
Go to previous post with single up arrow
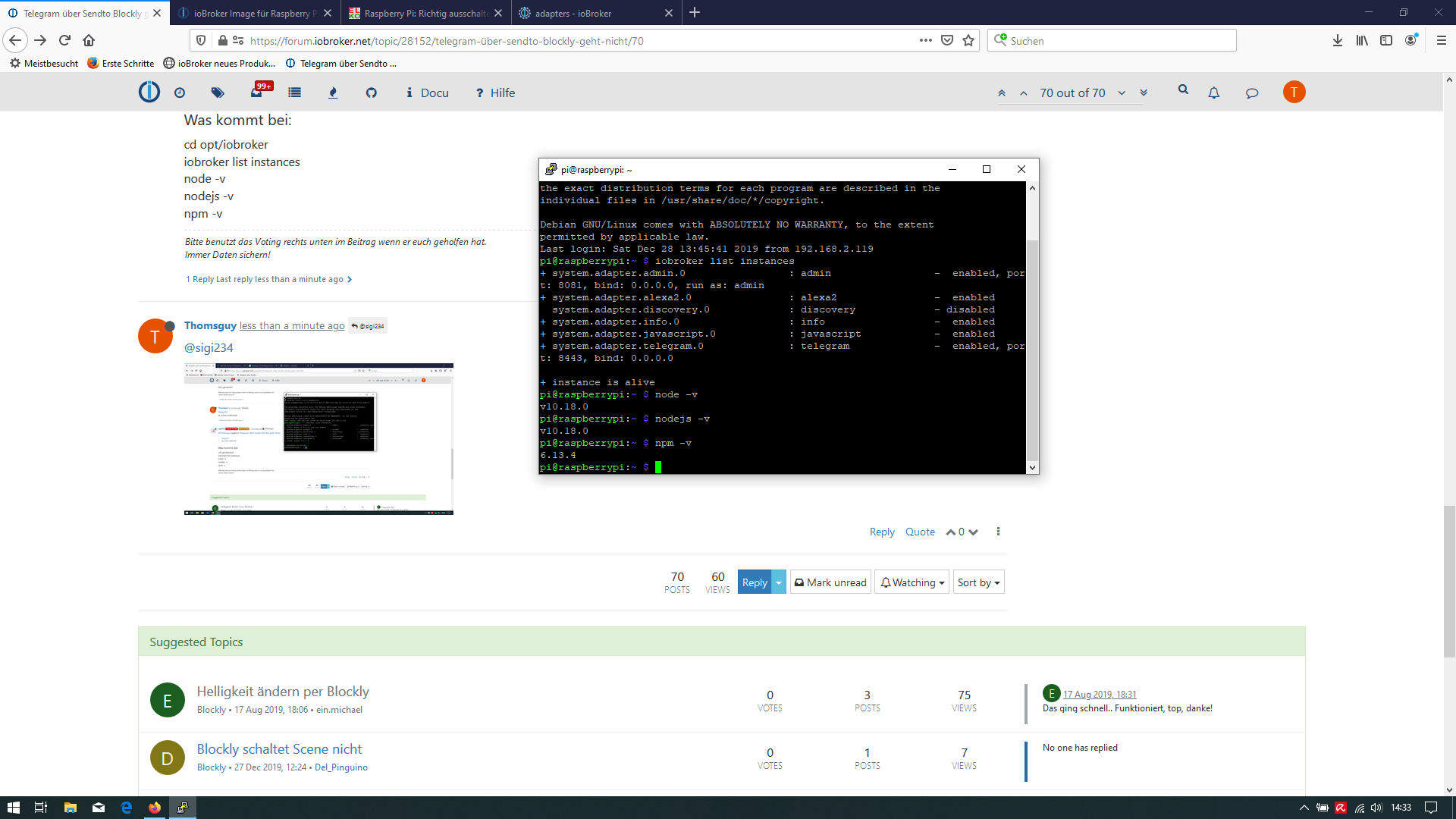pos(1024,93)
